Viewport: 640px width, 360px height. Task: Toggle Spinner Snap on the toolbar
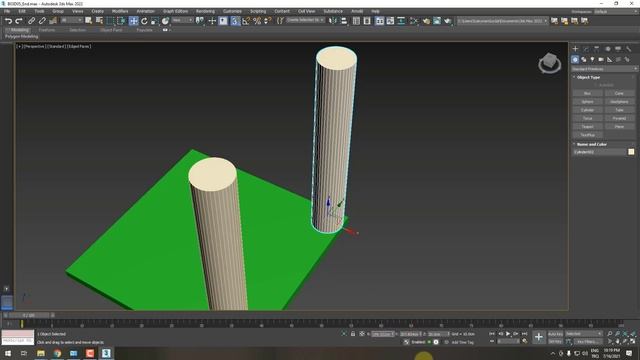267,20
